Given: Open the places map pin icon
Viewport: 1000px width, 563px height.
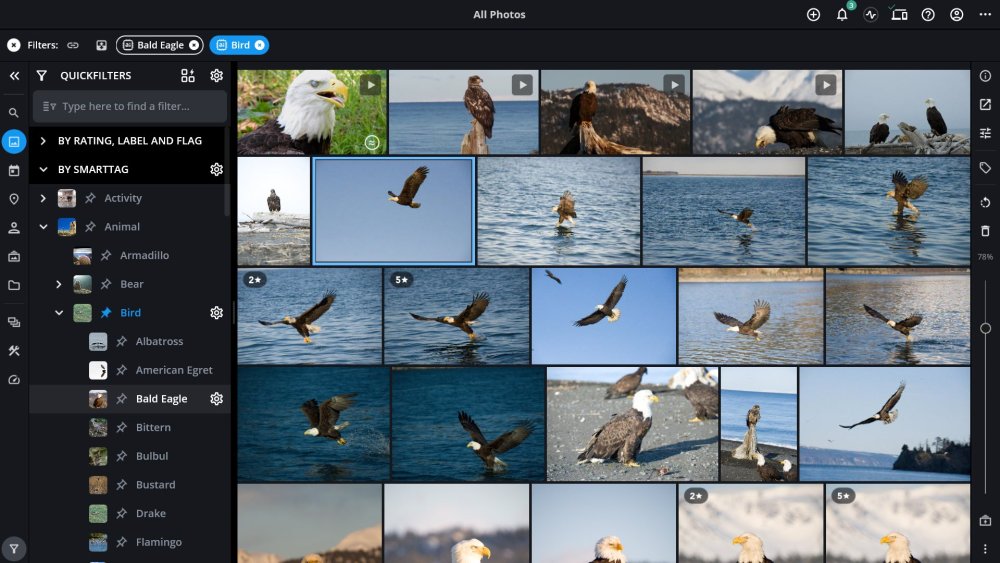Looking at the screenshot, I should (x=14, y=200).
